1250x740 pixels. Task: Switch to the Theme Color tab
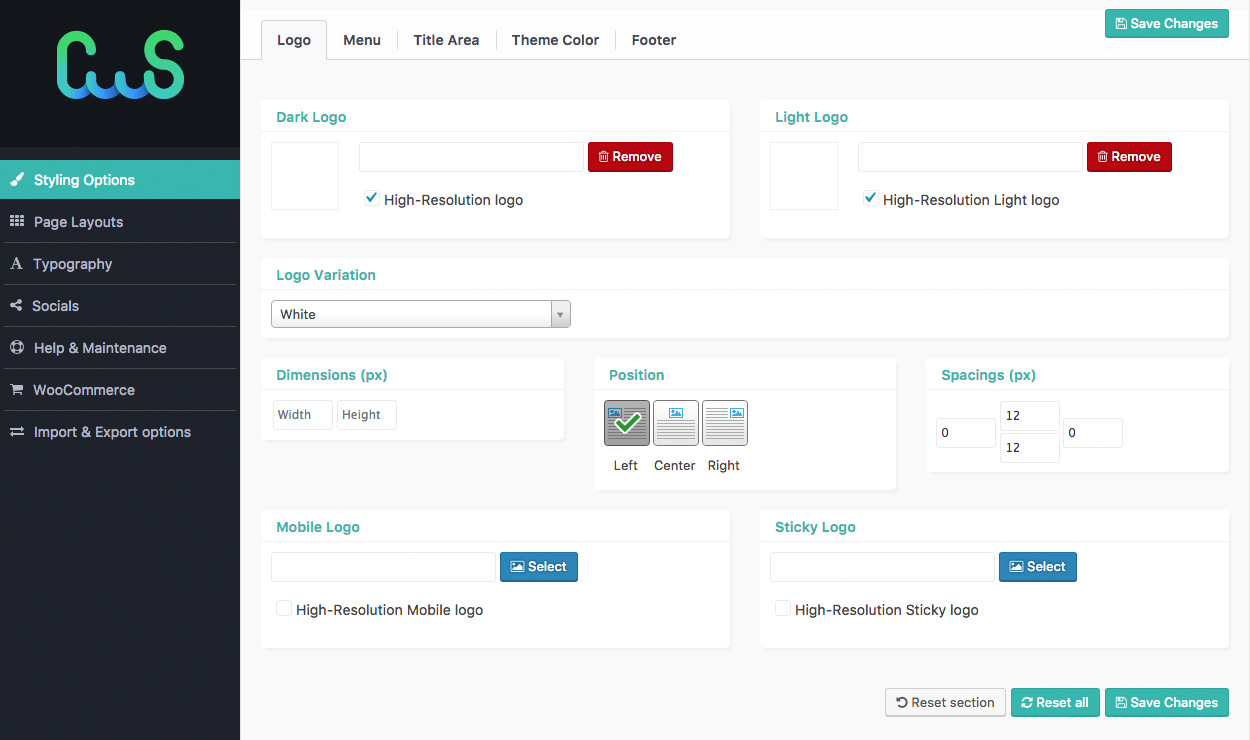555,40
